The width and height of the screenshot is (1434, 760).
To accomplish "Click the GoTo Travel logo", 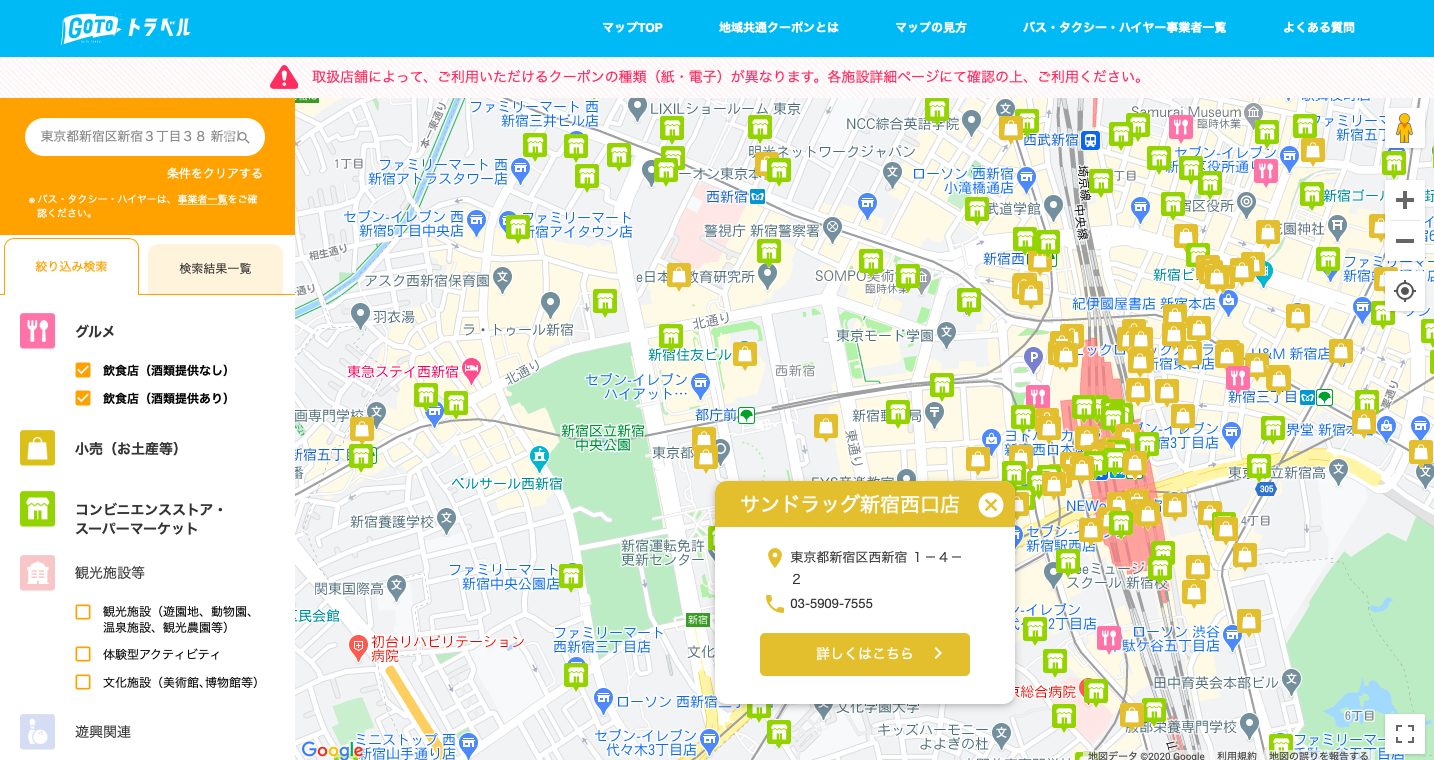I will pyautogui.click(x=126, y=28).
